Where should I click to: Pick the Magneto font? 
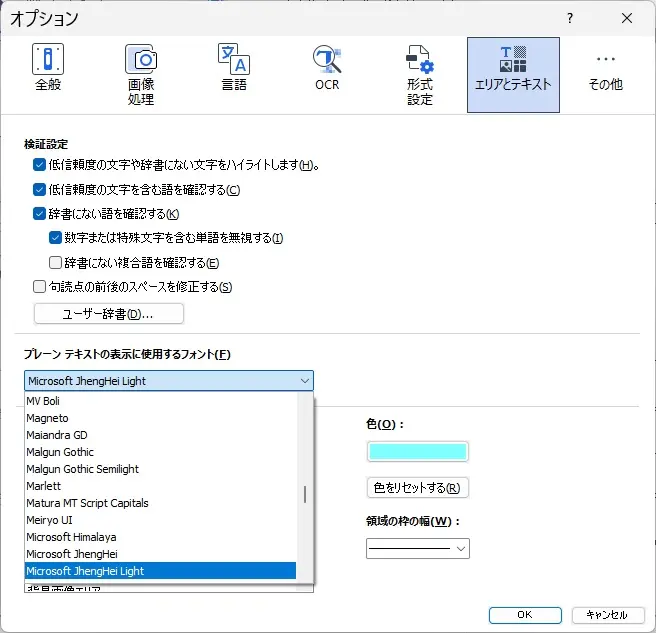(x=161, y=418)
